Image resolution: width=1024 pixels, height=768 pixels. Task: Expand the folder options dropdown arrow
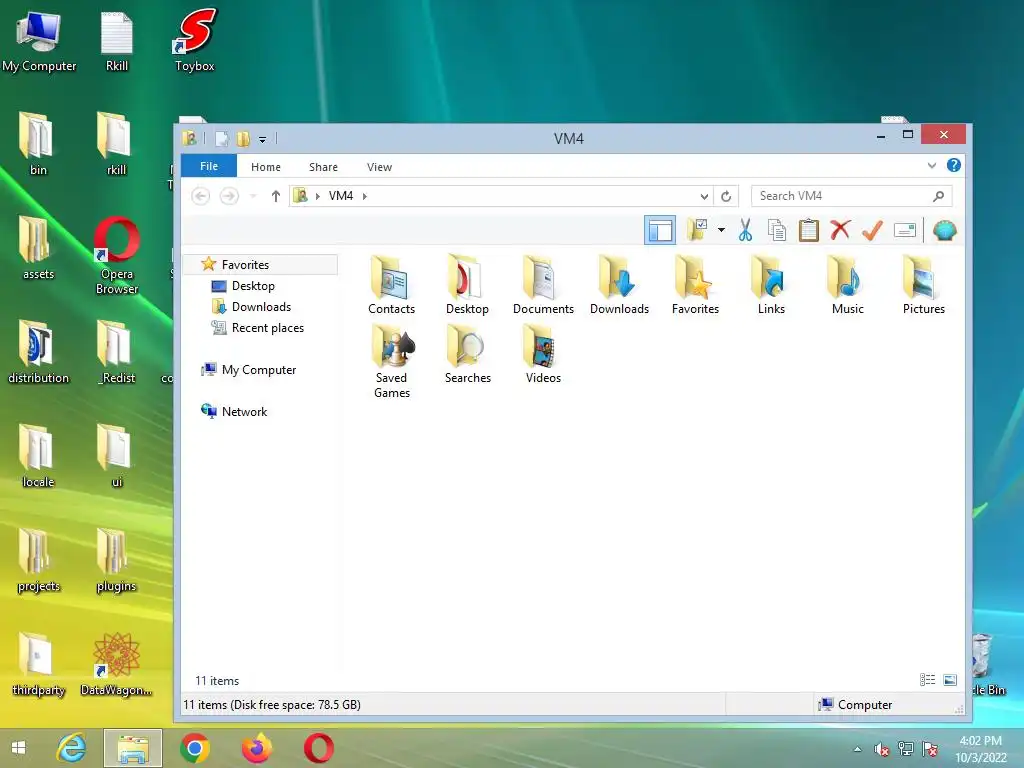click(x=721, y=230)
